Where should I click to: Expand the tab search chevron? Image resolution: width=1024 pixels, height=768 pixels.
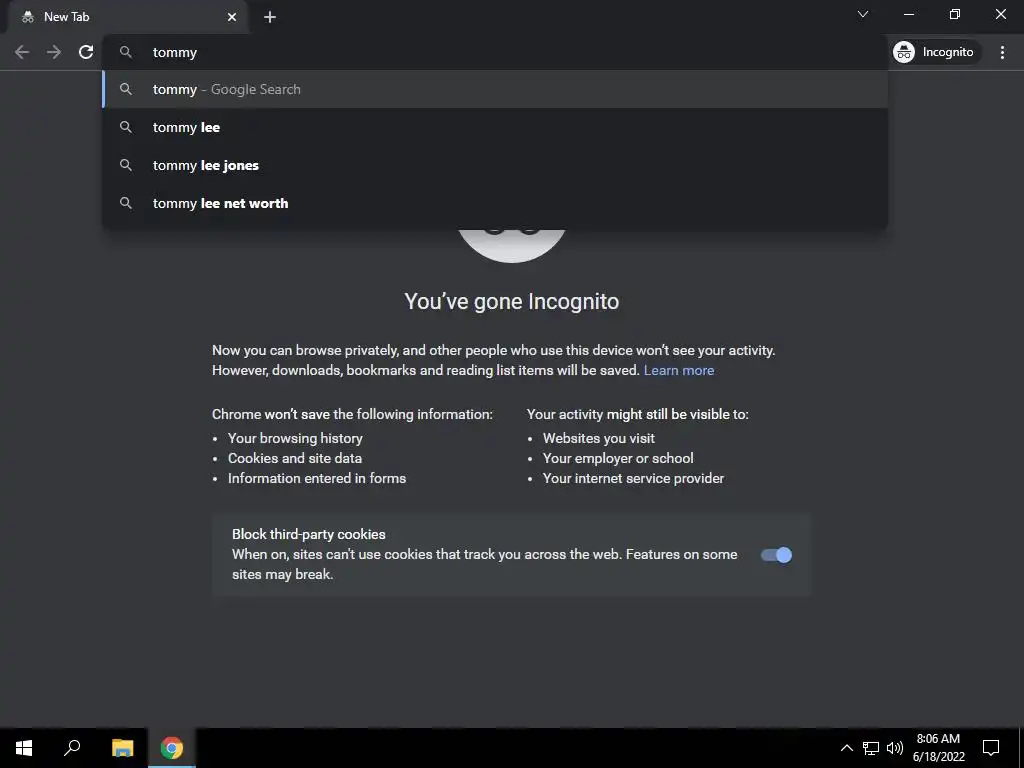coord(863,14)
